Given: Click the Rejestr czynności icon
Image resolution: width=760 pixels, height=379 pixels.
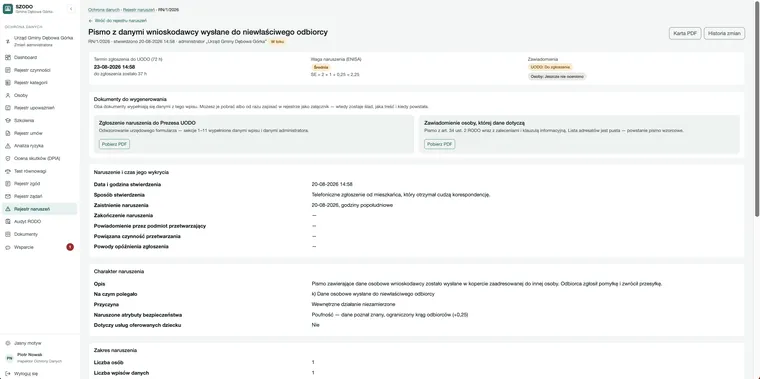Looking at the screenshot, I should [x=8, y=70].
